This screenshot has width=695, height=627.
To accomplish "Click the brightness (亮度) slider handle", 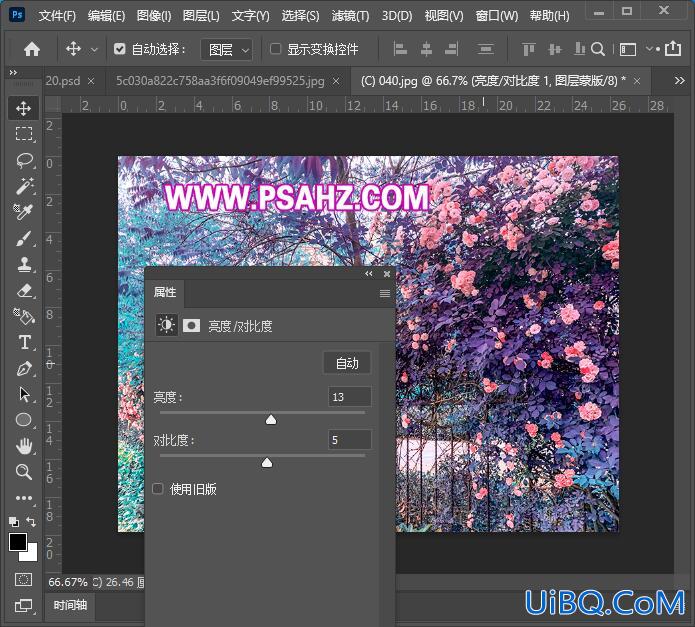I will pyautogui.click(x=271, y=420).
